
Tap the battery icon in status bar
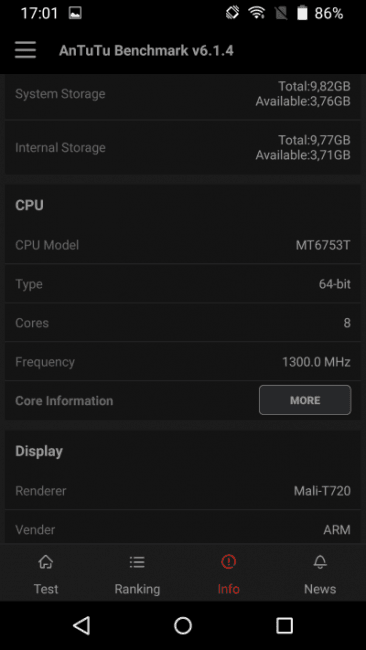pyautogui.click(x=303, y=13)
